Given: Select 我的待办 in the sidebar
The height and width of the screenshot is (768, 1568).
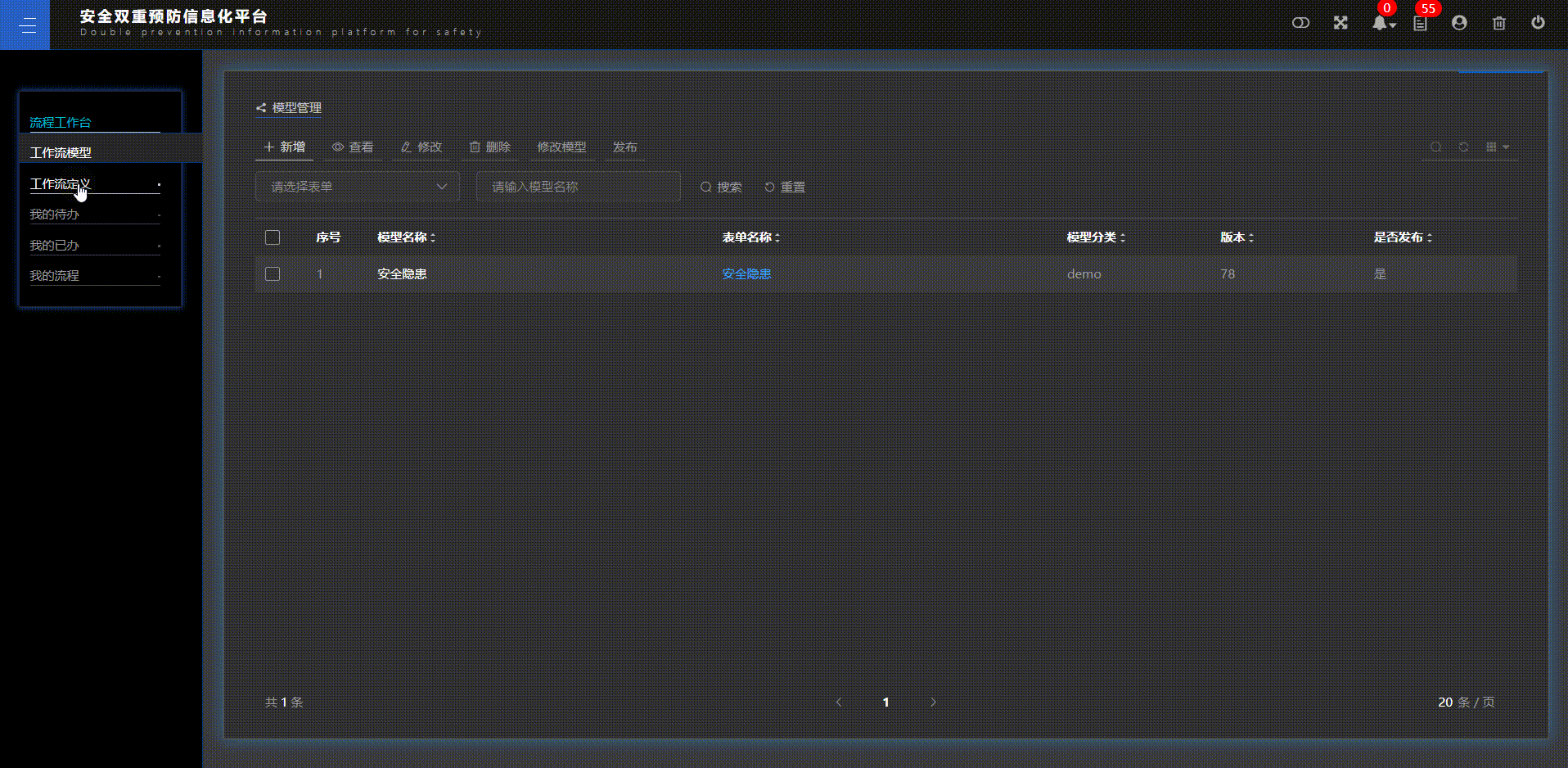Looking at the screenshot, I should pos(54,214).
